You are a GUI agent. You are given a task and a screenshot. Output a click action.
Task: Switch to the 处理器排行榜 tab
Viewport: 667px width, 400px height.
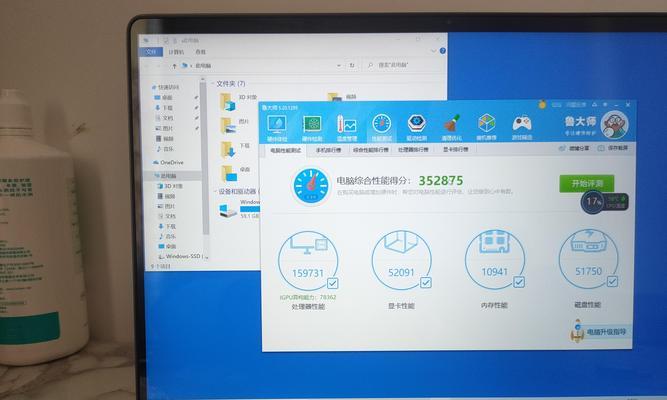pyautogui.click(x=413, y=150)
